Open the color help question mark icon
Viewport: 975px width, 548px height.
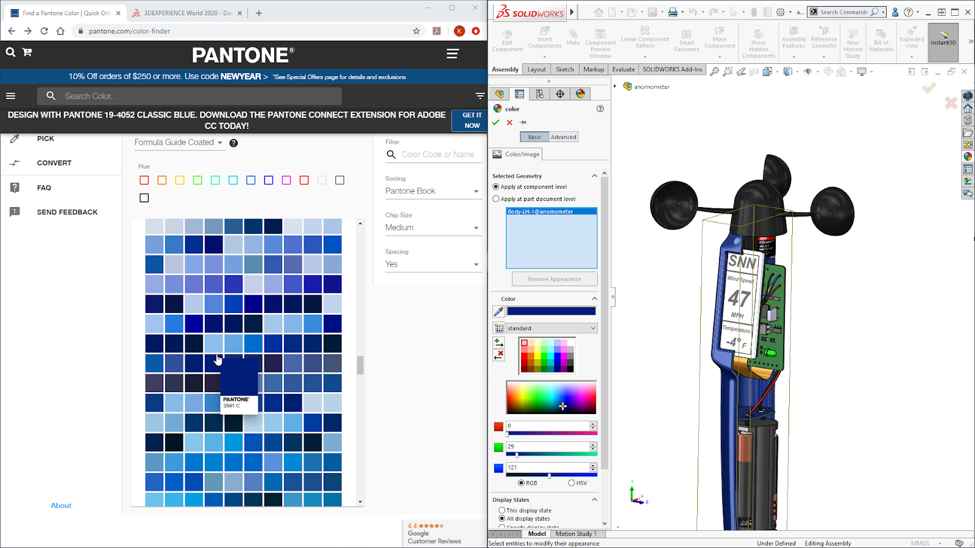pyautogui.click(x=600, y=108)
